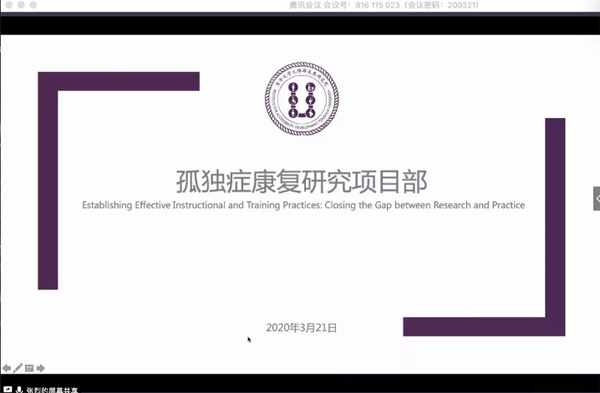Click the meeting password 200321 in title
This screenshot has width=600, height=393.
click(x=463, y=5)
